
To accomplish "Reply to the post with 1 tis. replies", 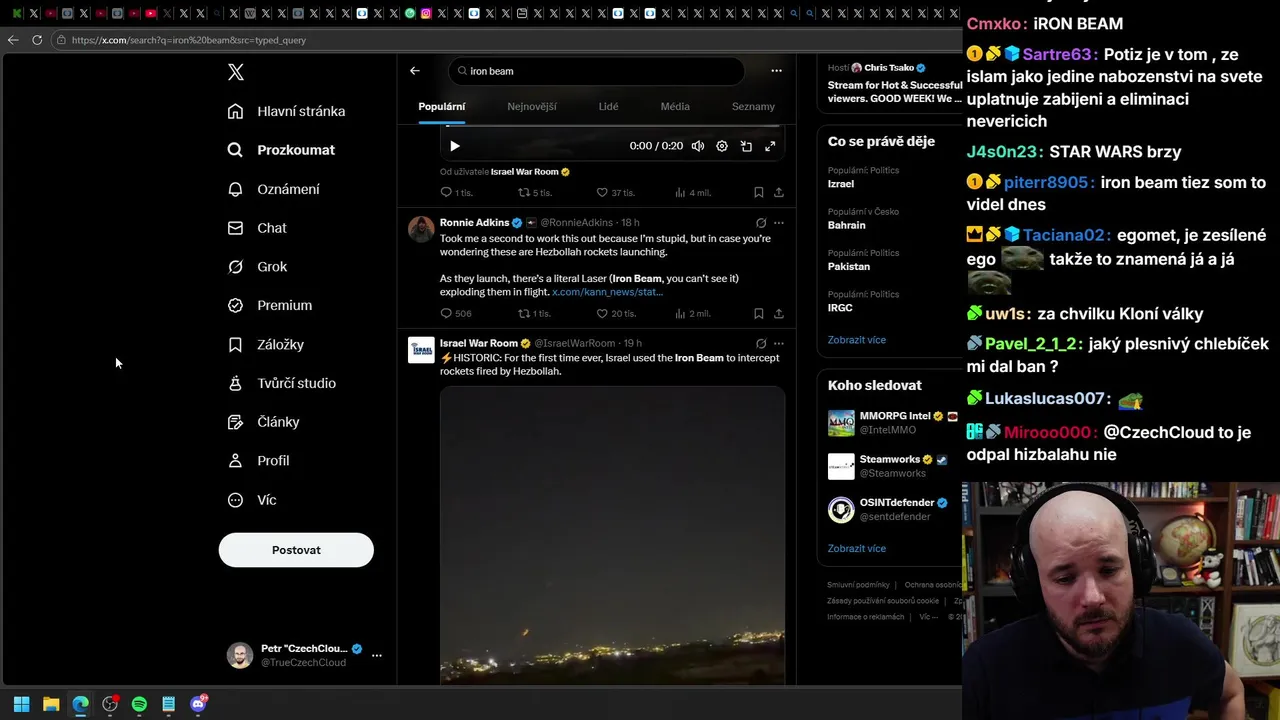I will tap(456, 192).
